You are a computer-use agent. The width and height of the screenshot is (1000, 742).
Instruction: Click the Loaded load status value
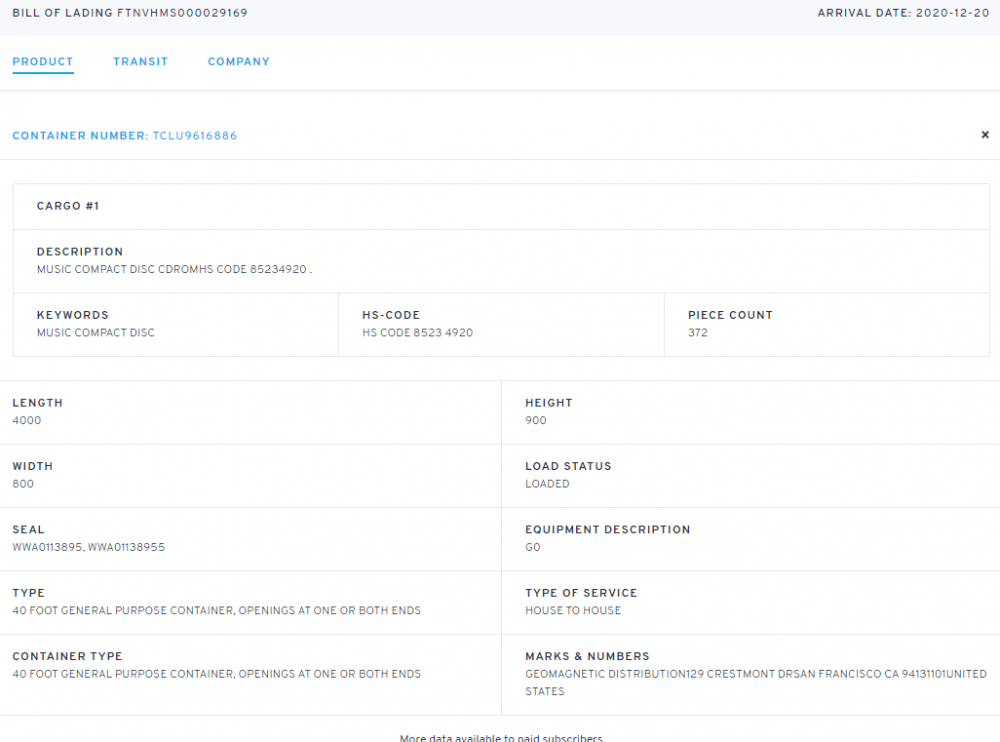coord(547,484)
